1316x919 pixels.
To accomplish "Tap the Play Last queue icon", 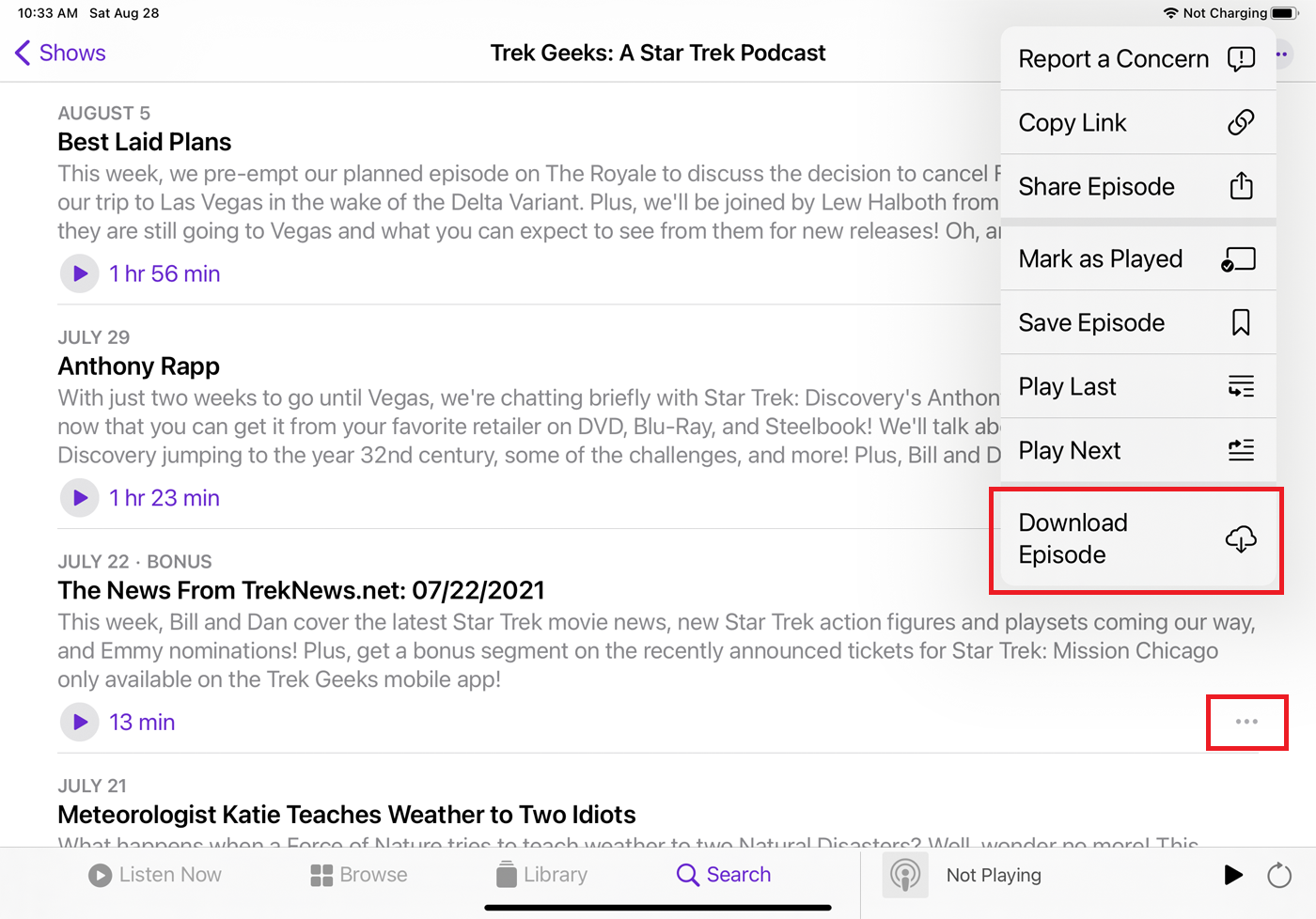I will (1241, 386).
